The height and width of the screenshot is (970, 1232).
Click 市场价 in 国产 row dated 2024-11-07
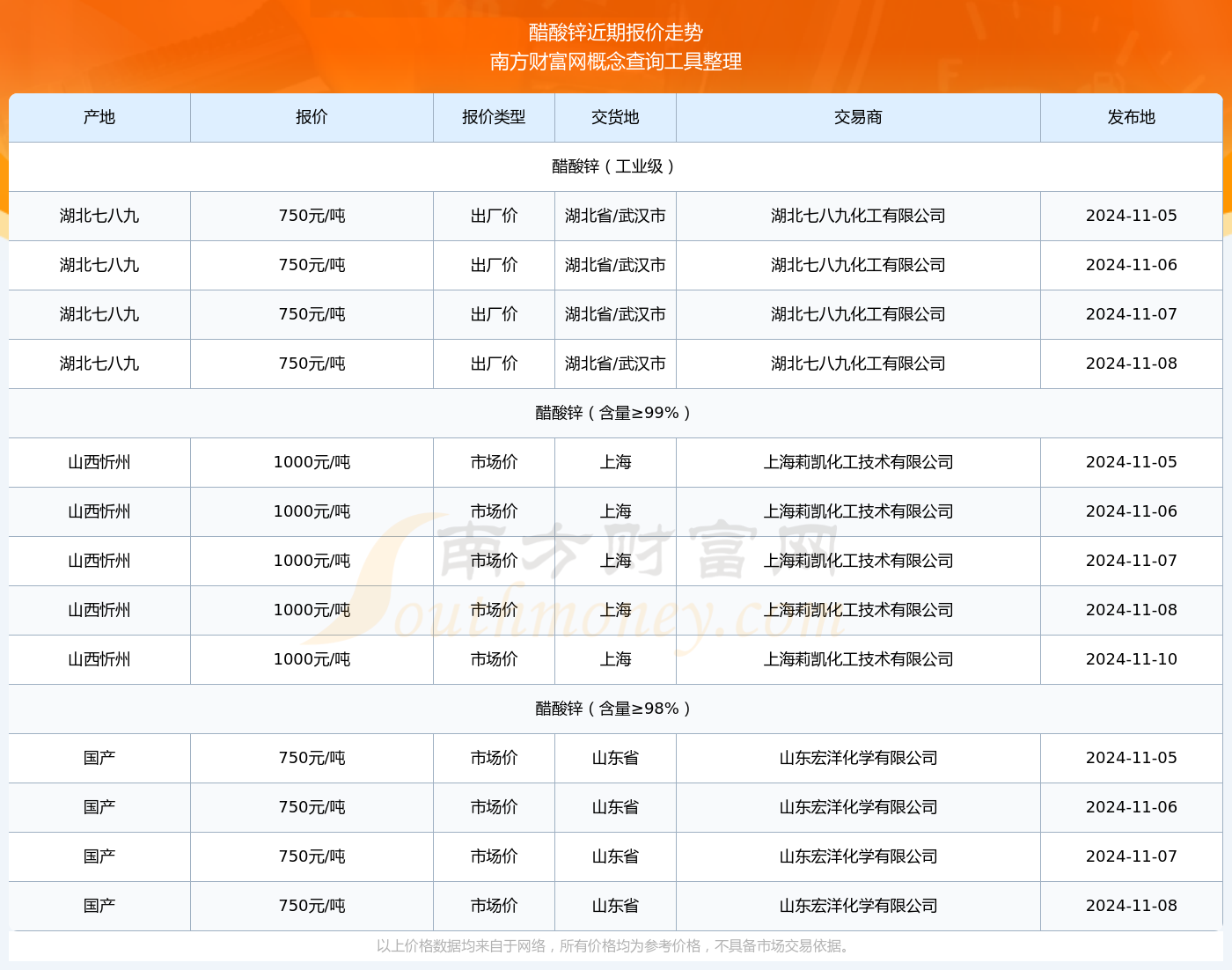tap(494, 856)
